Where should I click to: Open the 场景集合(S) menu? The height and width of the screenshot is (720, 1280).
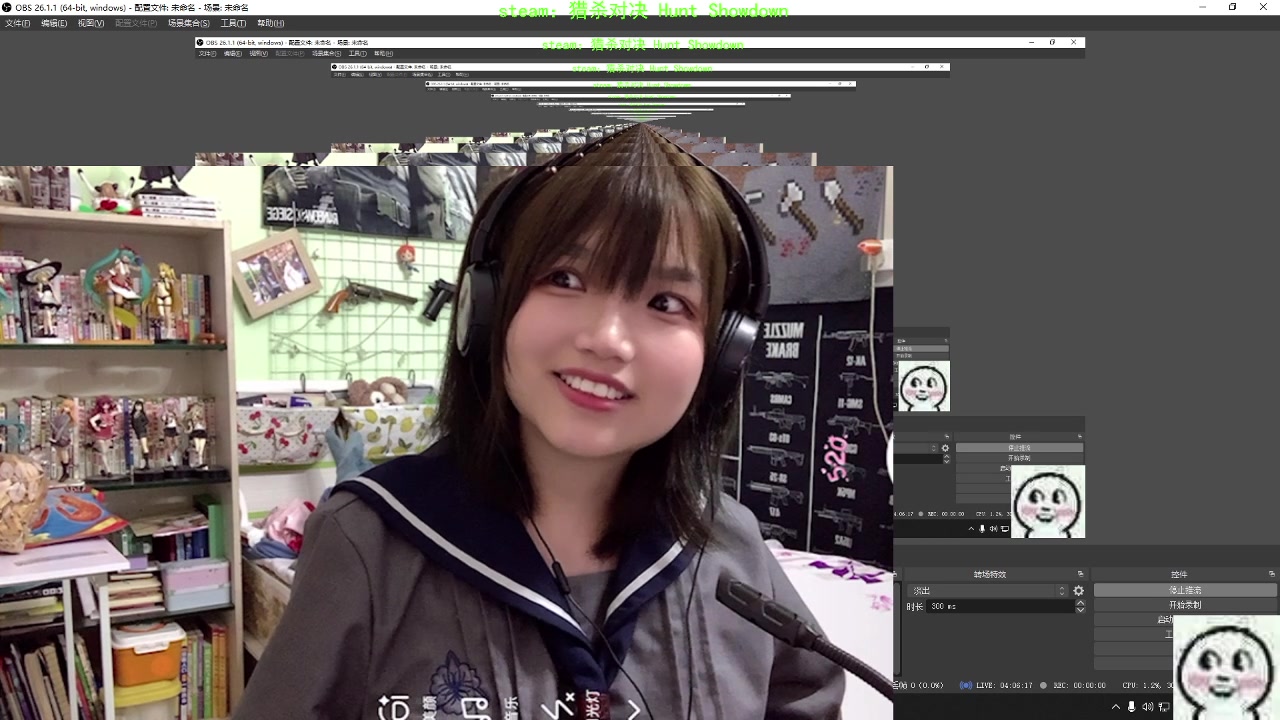(189, 23)
